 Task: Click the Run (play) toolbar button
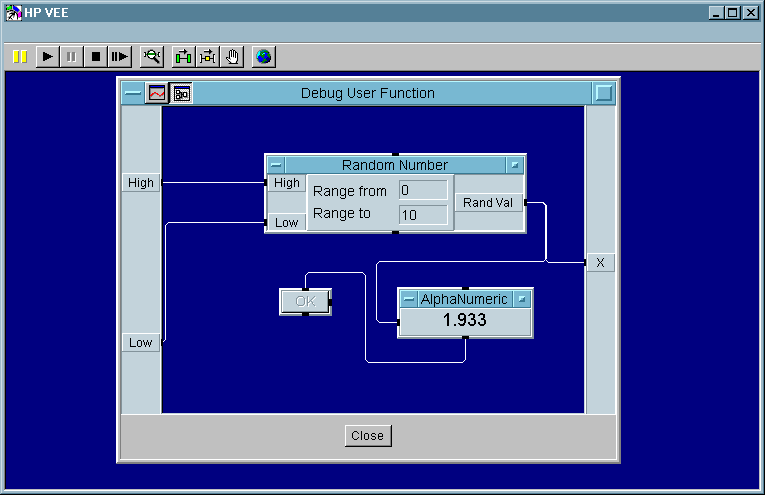click(x=47, y=57)
